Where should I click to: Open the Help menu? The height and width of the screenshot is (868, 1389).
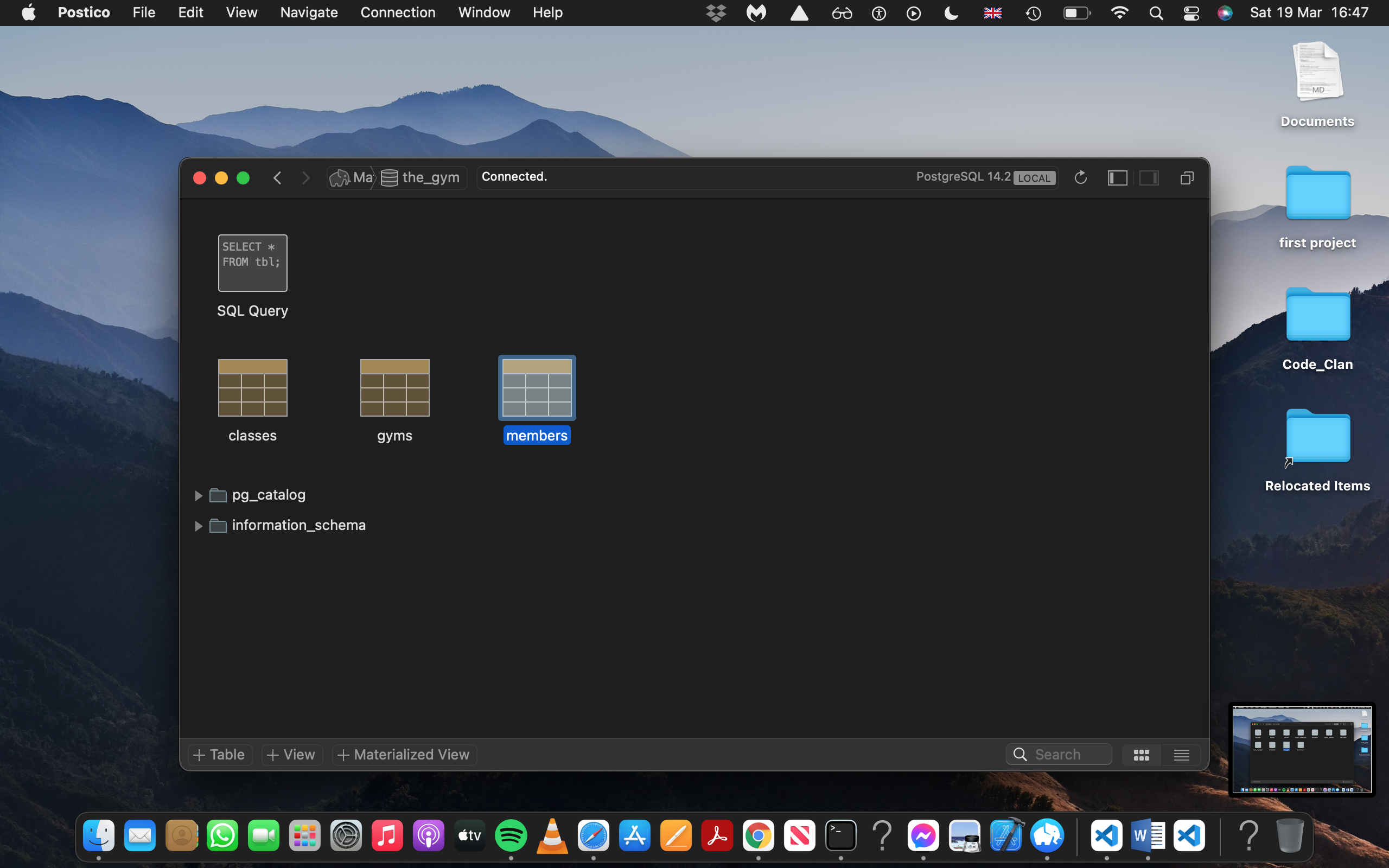pos(547,12)
